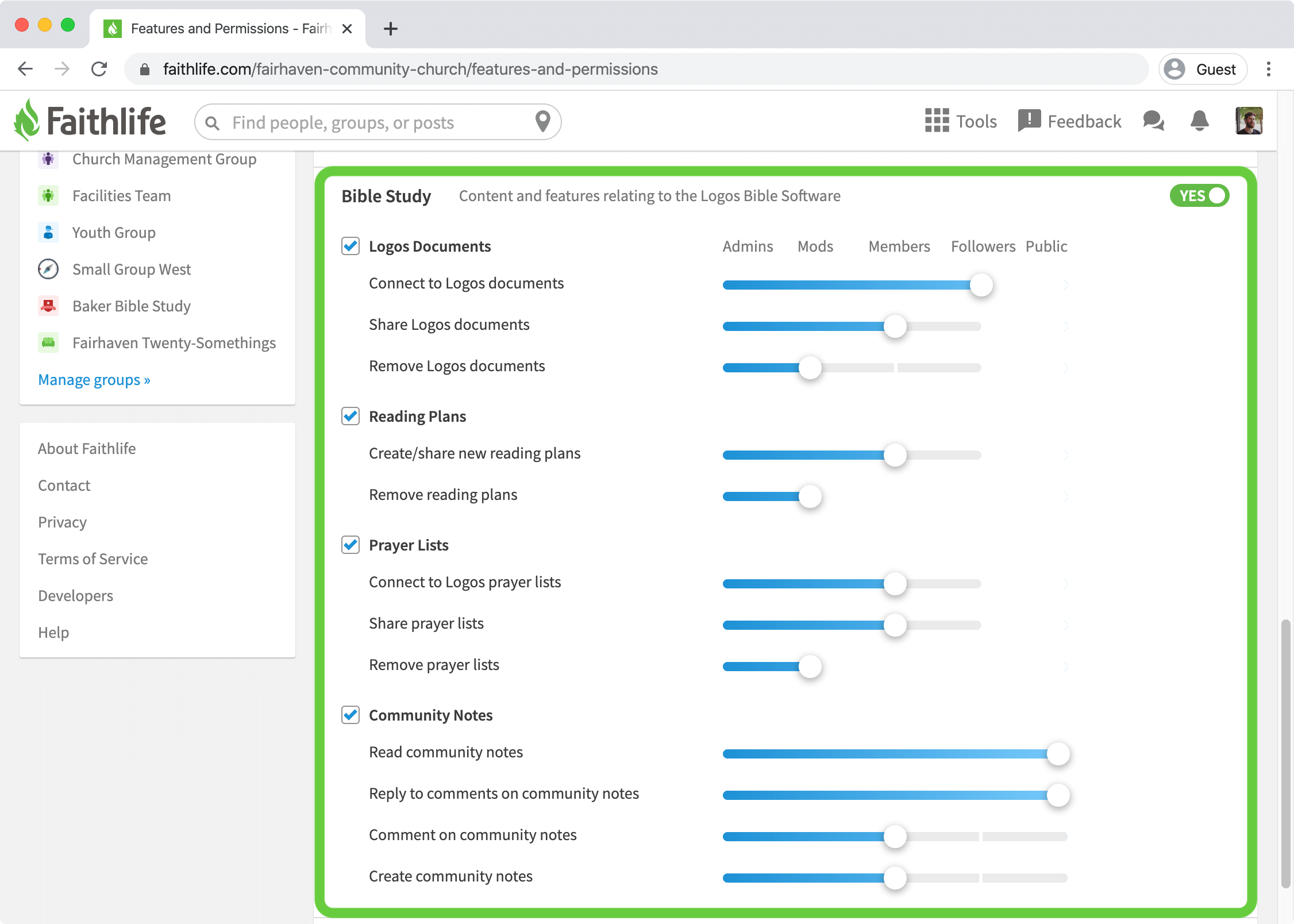Click the Small Group West compass icon
This screenshot has width=1294, height=924.
[x=48, y=269]
